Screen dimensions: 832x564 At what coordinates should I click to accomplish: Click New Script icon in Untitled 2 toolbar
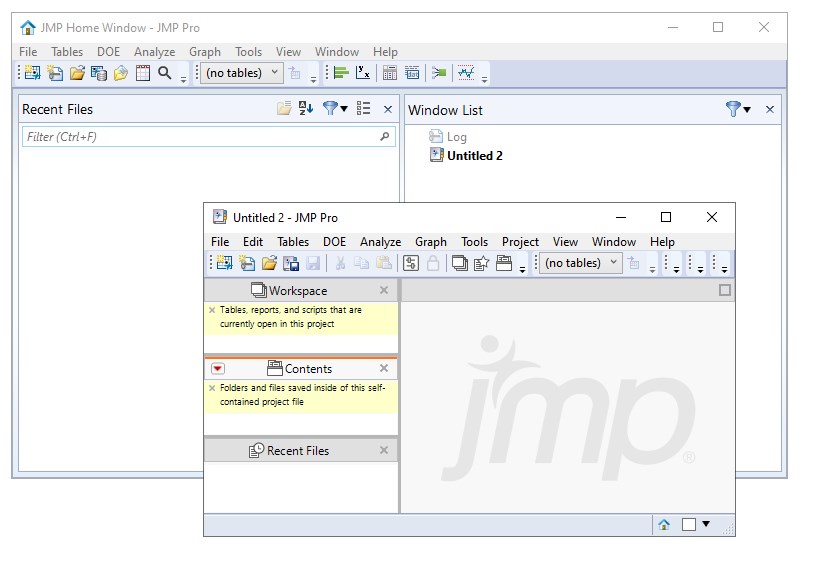247,263
